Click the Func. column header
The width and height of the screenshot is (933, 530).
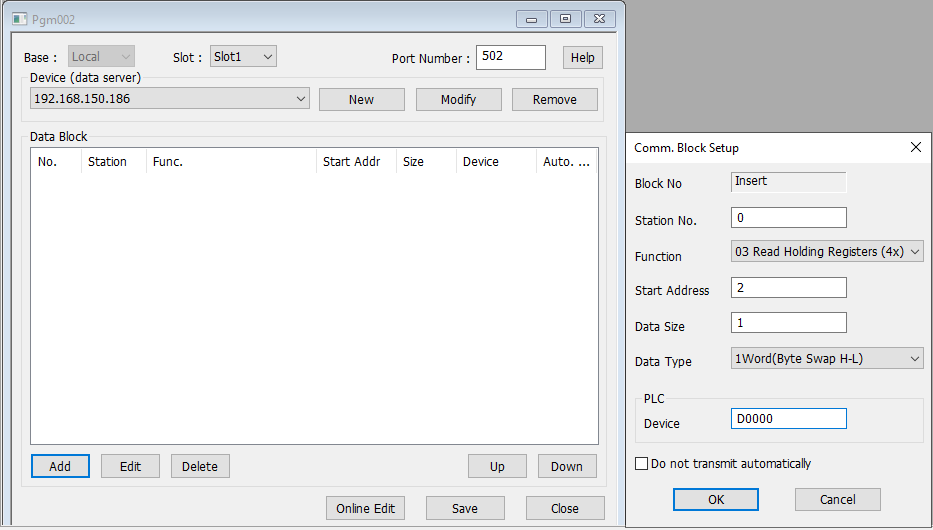click(x=231, y=162)
